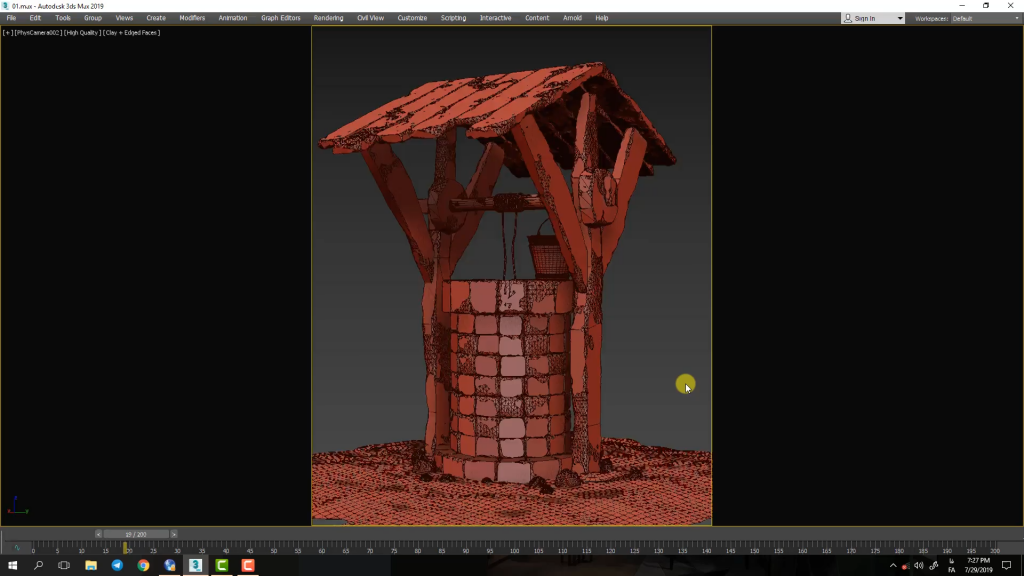Open the High Quality shading label menu
The width and height of the screenshot is (1024, 576).
tap(82, 33)
